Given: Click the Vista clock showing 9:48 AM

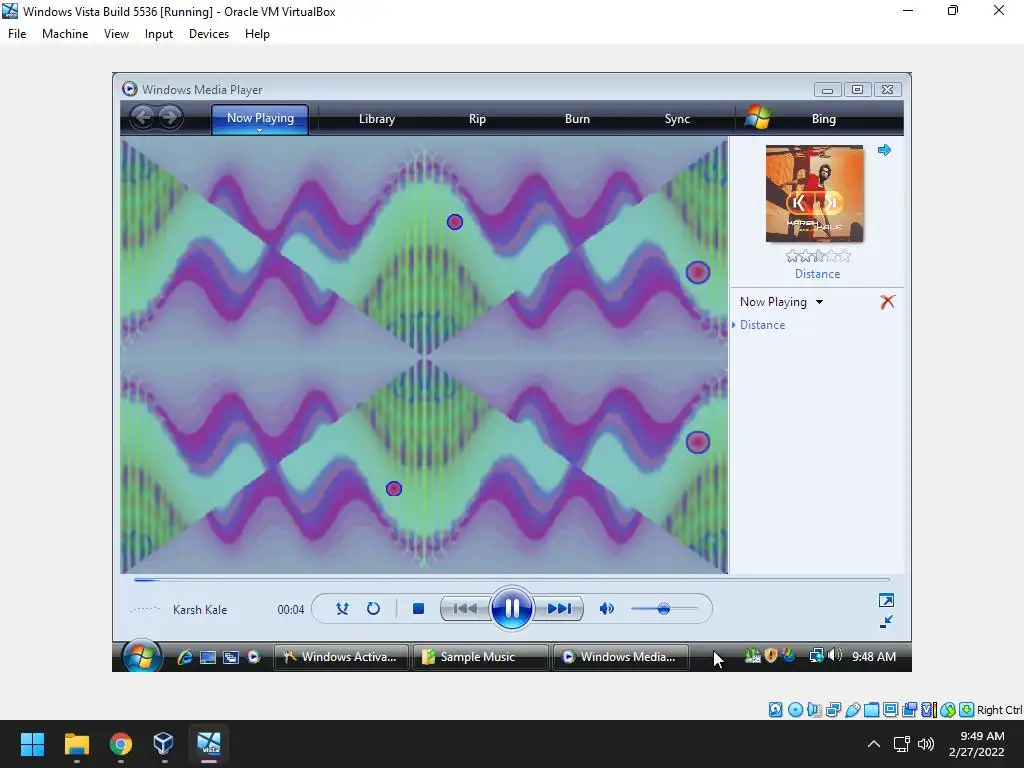Looking at the screenshot, I should pos(874,657).
